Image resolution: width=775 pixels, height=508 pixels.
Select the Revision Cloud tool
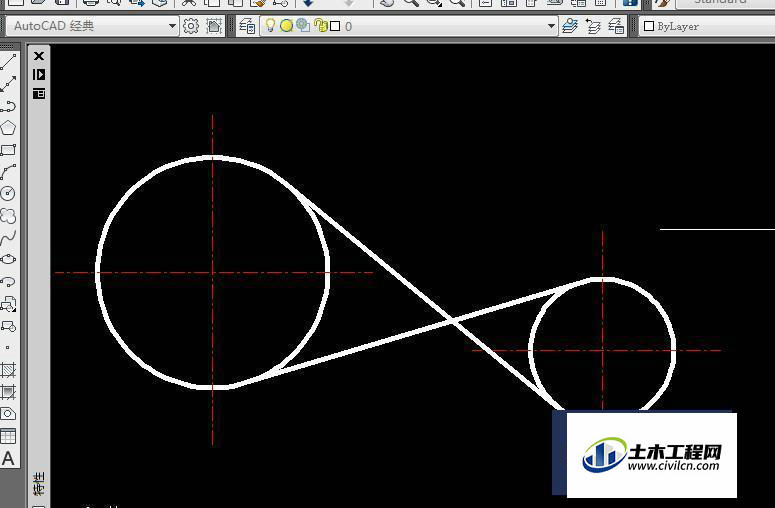[x=8, y=215]
